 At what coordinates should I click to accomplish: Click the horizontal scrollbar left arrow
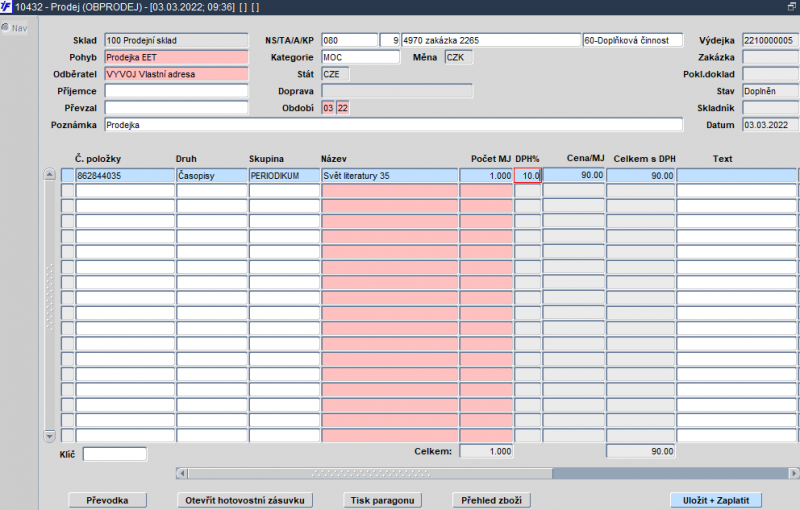point(182,473)
